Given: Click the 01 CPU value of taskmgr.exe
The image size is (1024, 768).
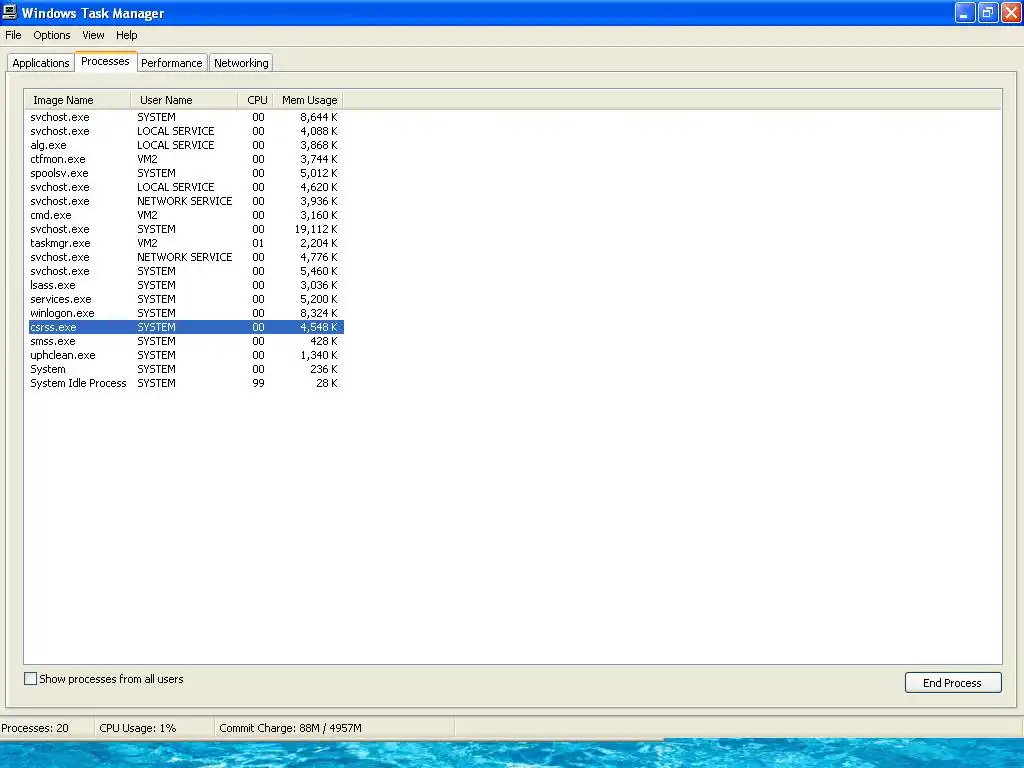Looking at the screenshot, I should click(x=259, y=243).
